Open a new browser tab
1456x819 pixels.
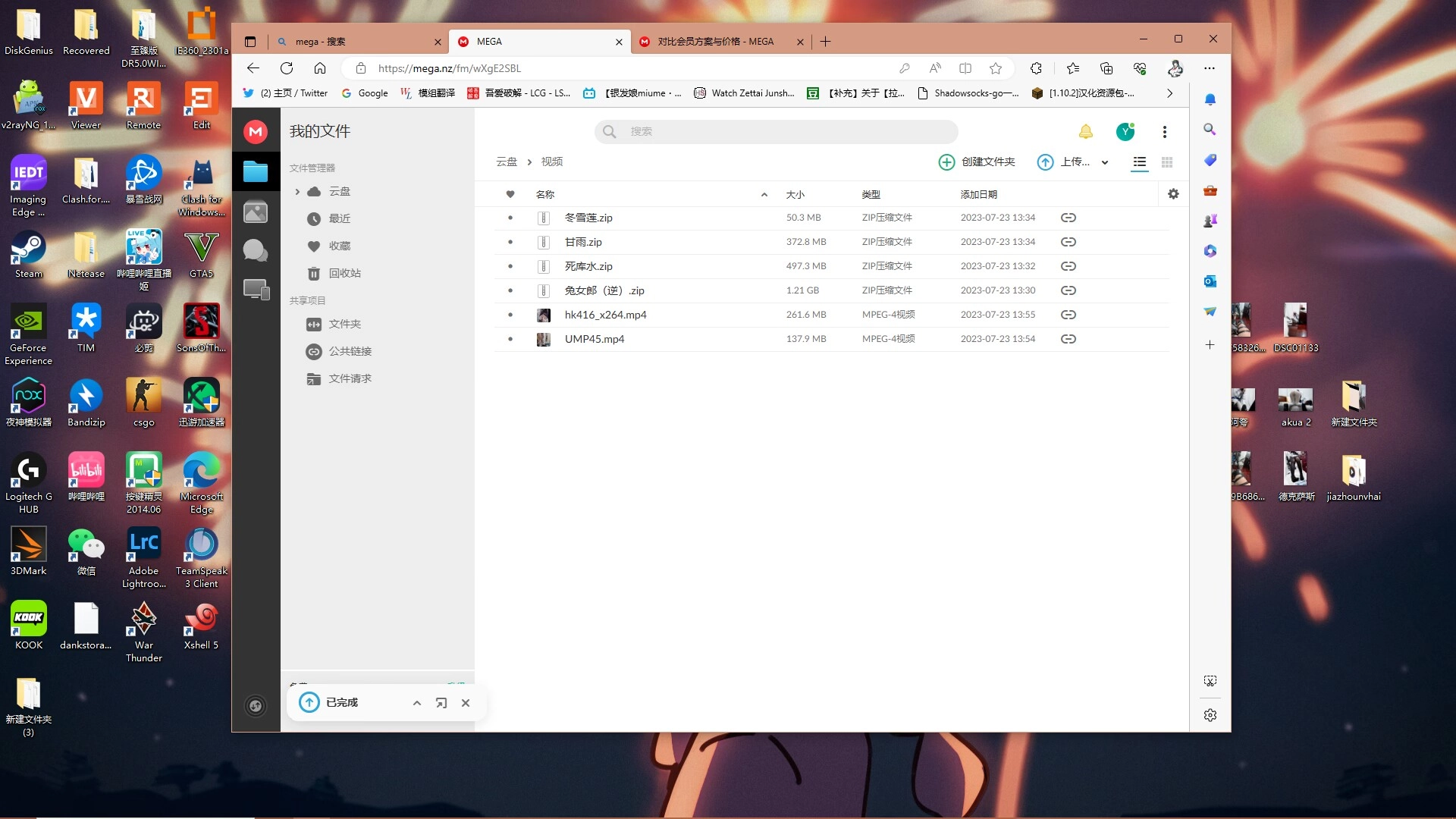click(826, 42)
